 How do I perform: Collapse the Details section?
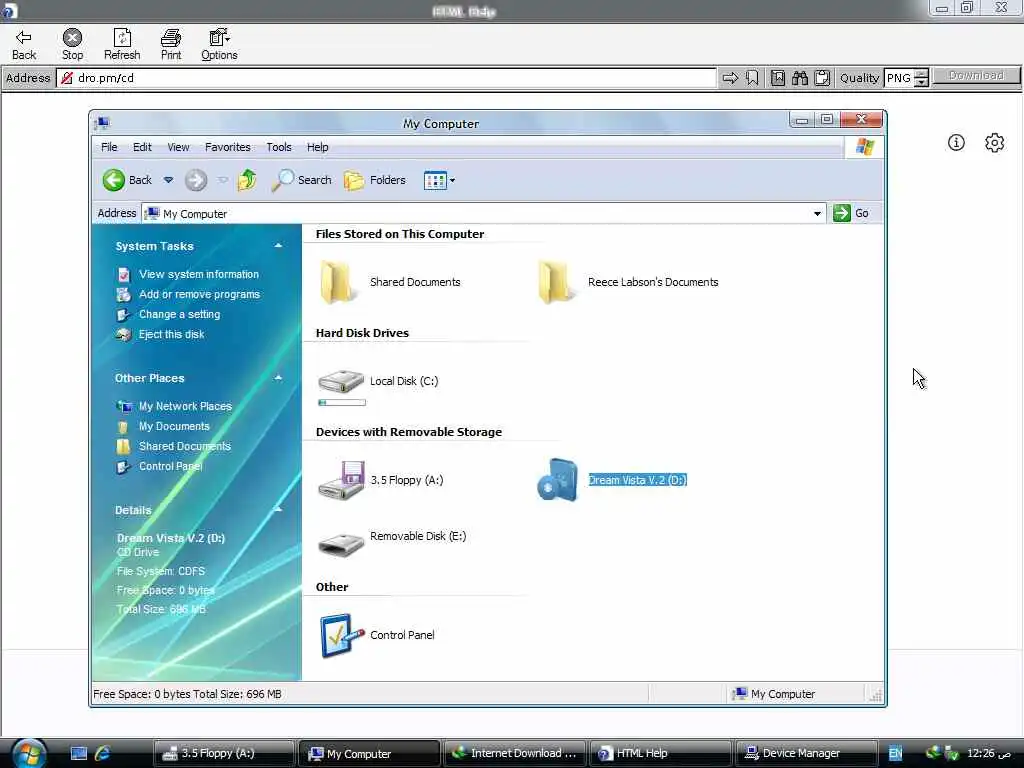pyautogui.click(x=278, y=509)
